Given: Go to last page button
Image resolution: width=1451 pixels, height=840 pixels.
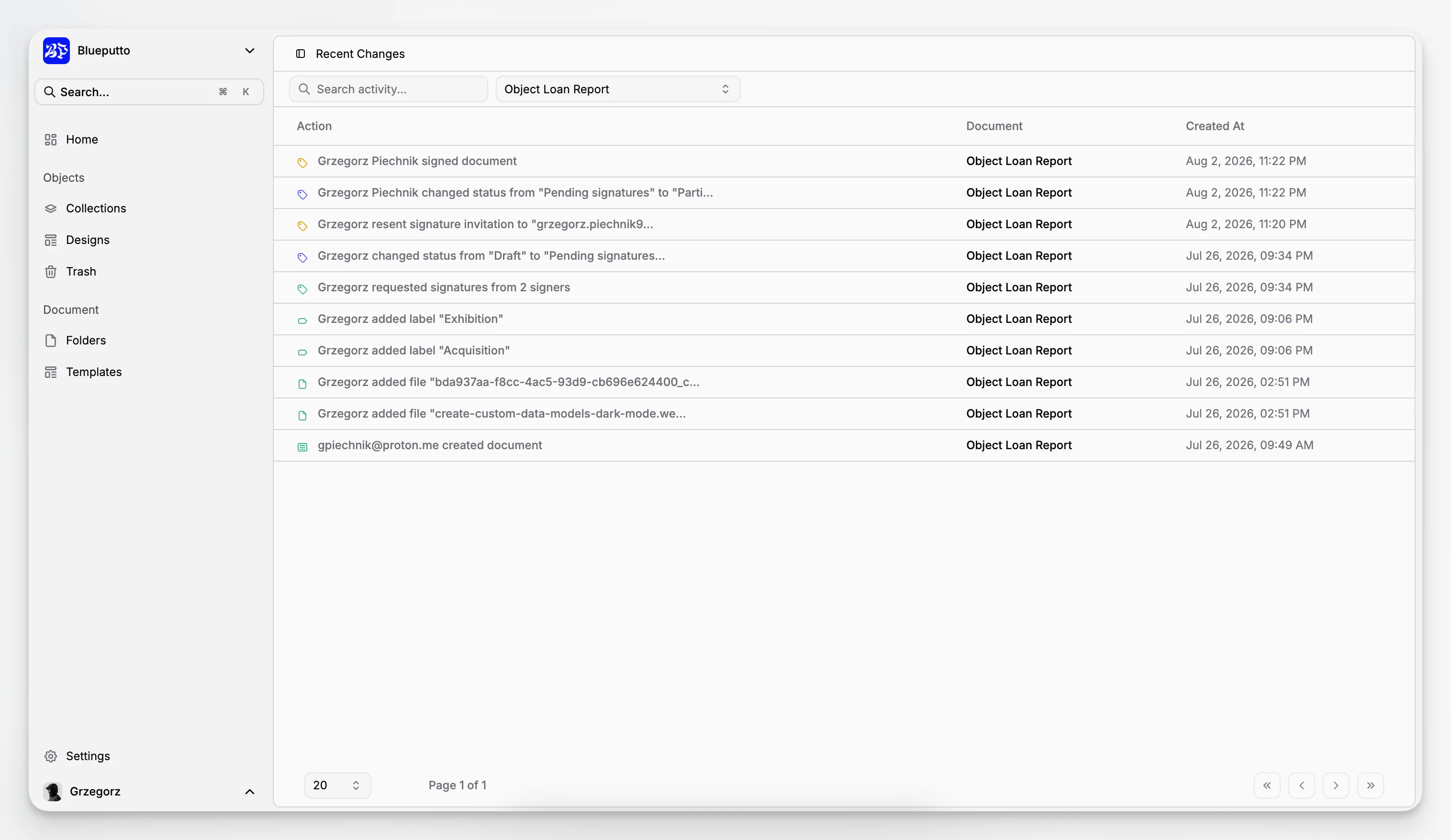Looking at the screenshot, I should click(1371, 785).
